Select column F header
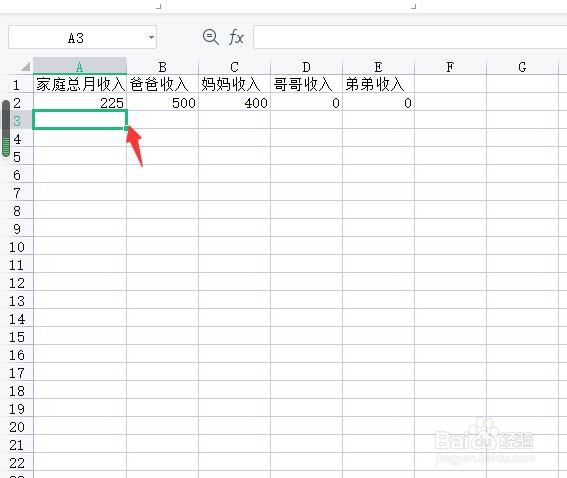 click(450, 66)
